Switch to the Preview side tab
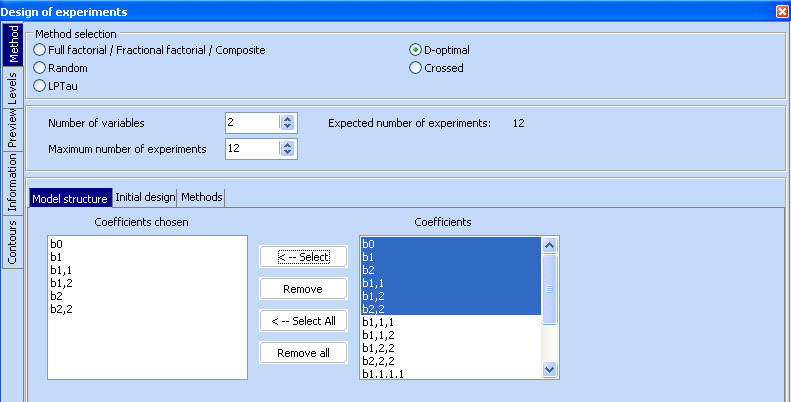The height and width of the screenshot is (402, 791). coord(12,129)
